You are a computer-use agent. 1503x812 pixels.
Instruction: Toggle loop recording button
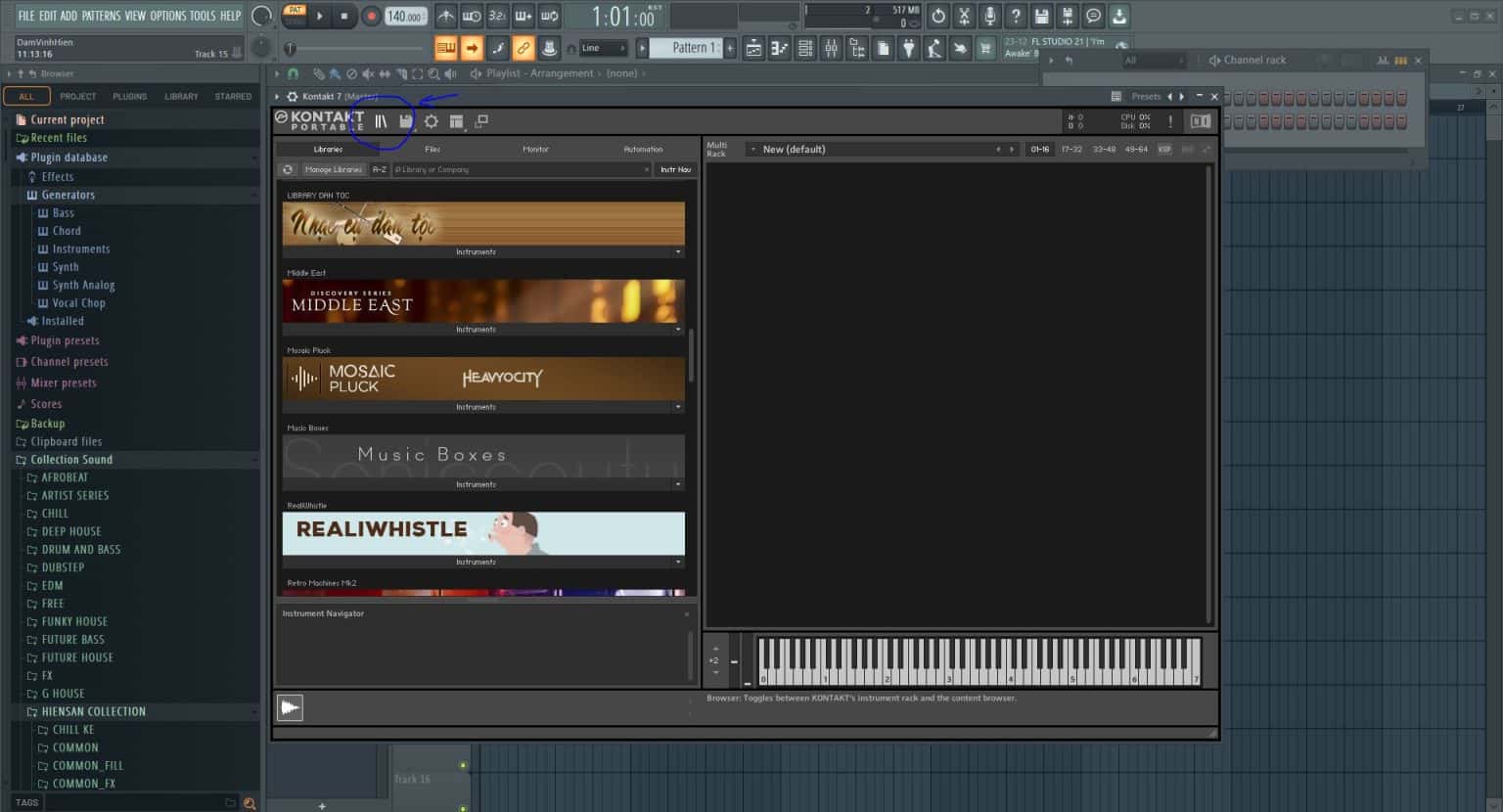coord(550,16)
